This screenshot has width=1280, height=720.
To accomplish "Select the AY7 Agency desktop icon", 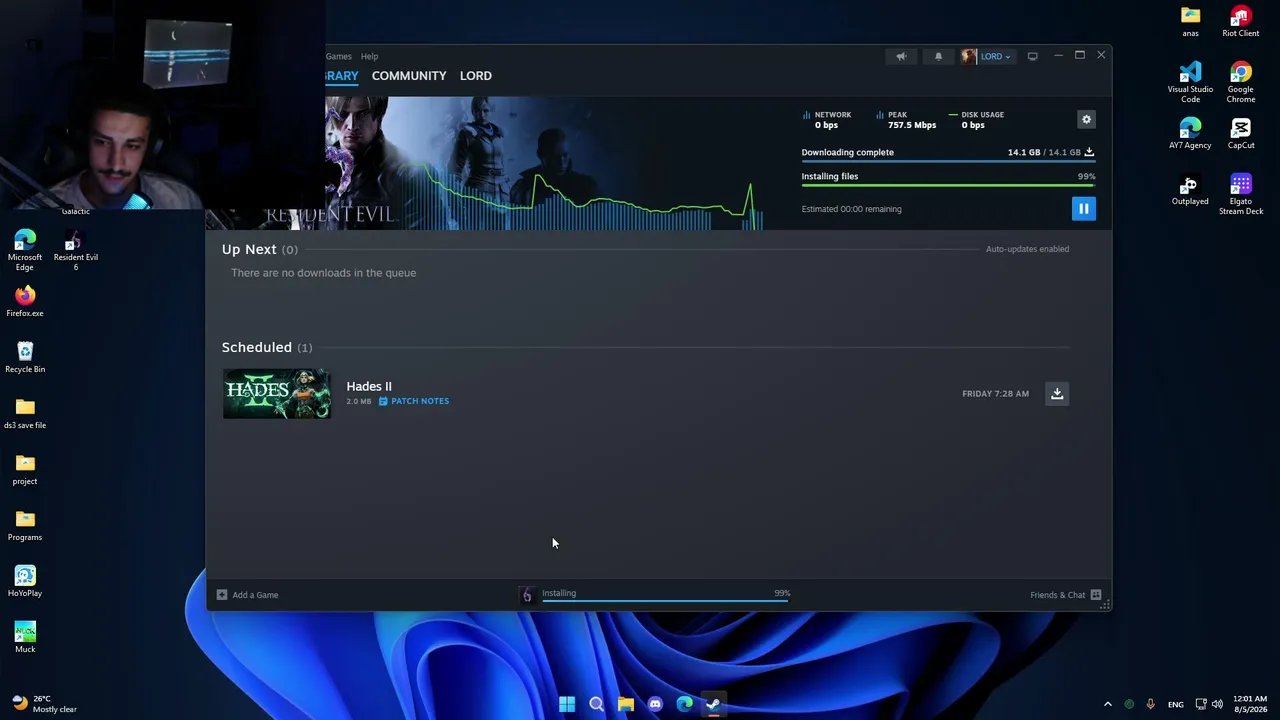I will [1190, 134].
